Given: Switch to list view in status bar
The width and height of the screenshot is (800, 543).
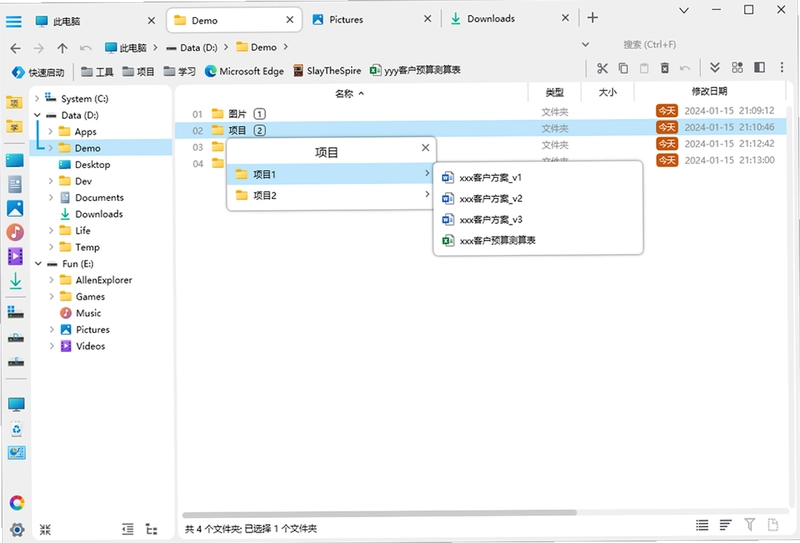Looking at the screenshot, I should click(x=702, y=525).
